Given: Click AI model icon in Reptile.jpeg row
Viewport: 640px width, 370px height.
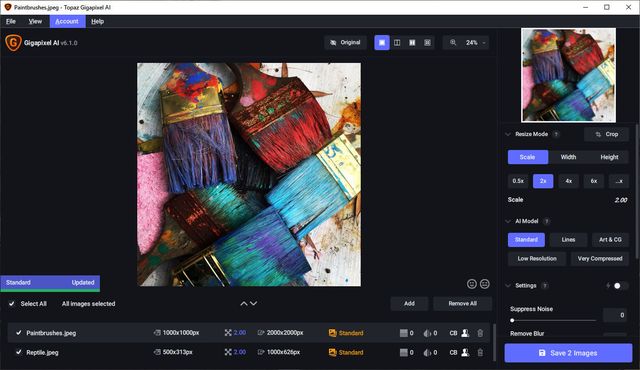Looking at the screenshot, I should pyautogui.click(x=333, y=352).
